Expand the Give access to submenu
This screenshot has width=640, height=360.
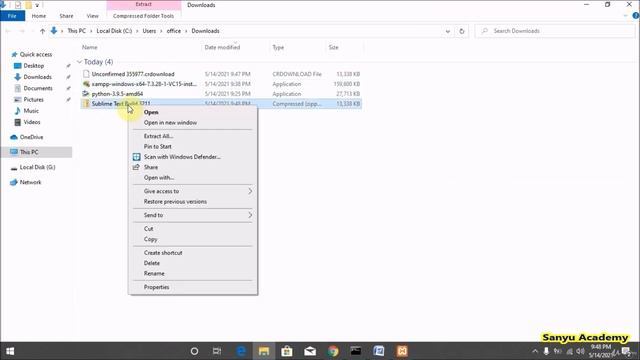click(x=193, y=191)
